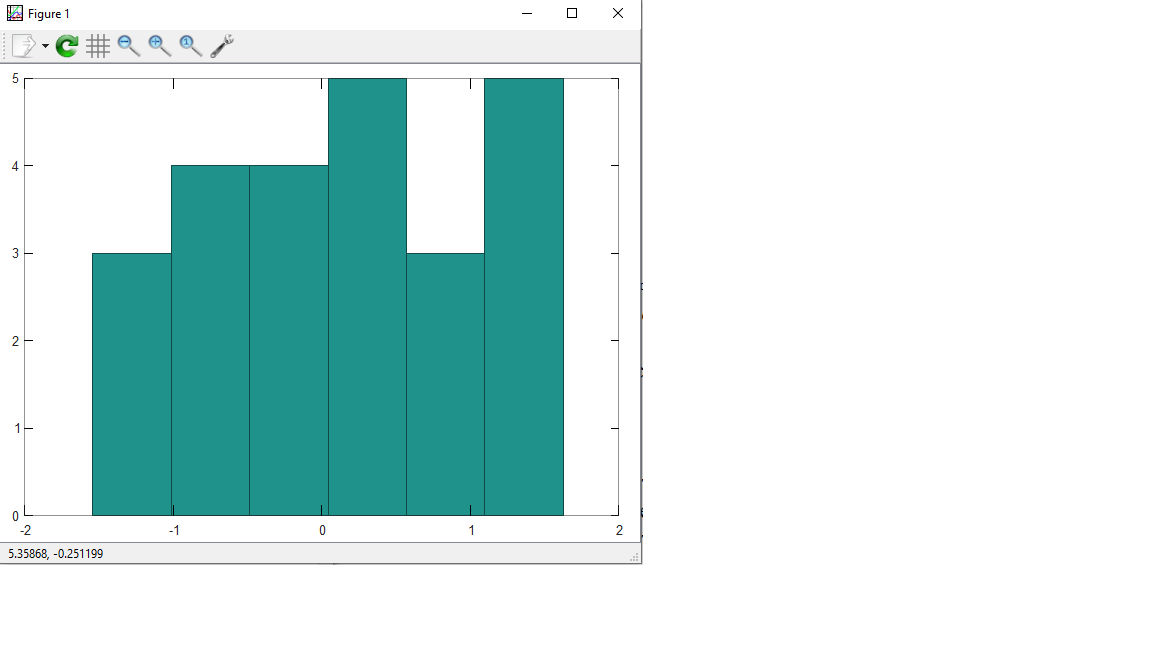Click the short bar ending near x=1
1152x648 pixels.
[445, 384]
